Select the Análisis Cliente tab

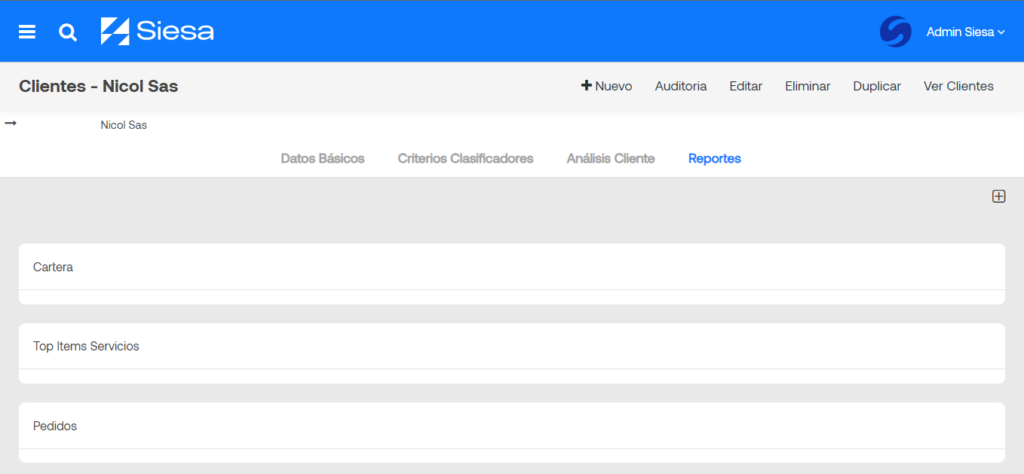611,159
